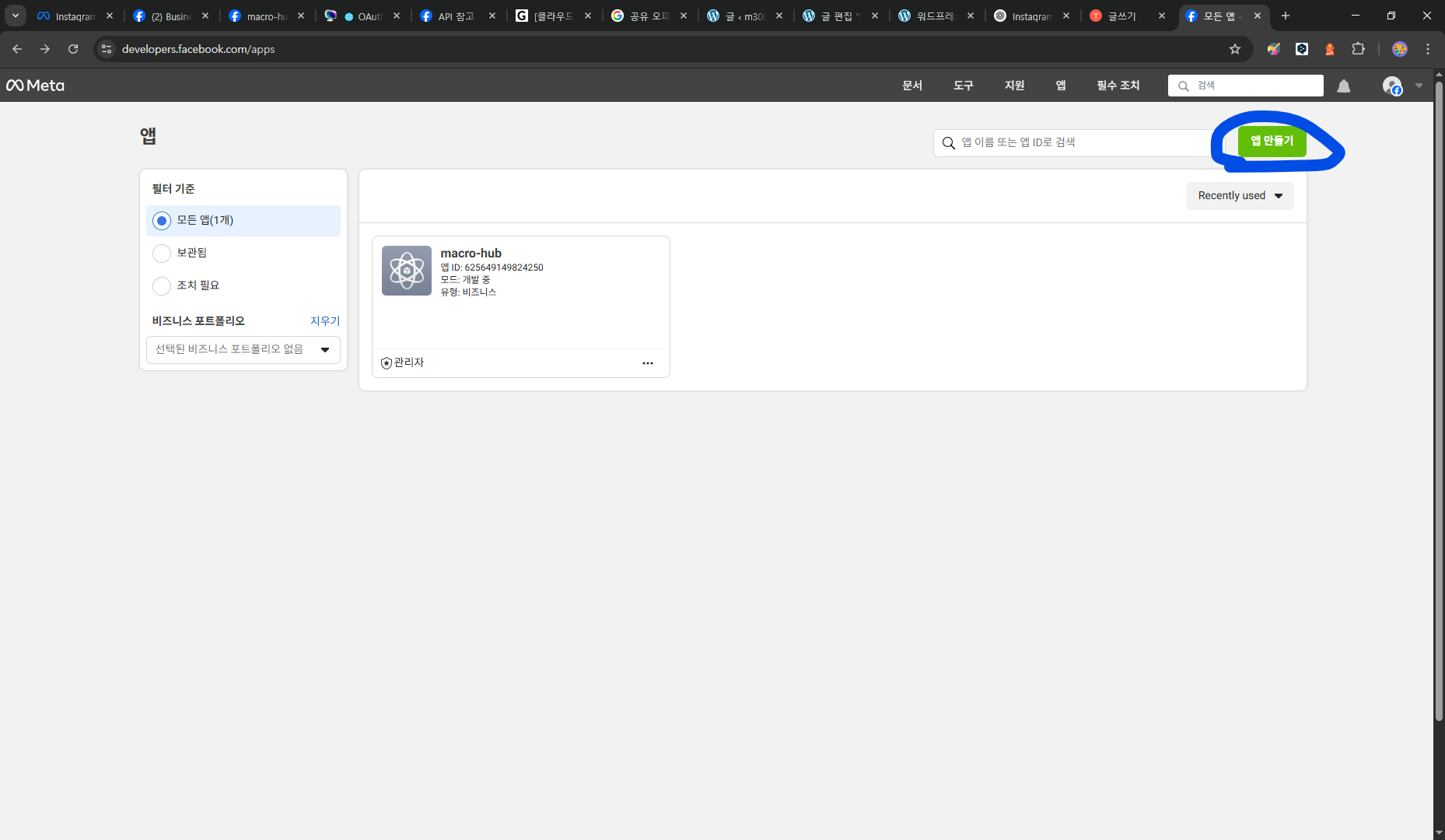This screenshot has width=1445, height=840.
Task: Select the 조치 필요 radio filter
Action: click(x=162, y=286)
